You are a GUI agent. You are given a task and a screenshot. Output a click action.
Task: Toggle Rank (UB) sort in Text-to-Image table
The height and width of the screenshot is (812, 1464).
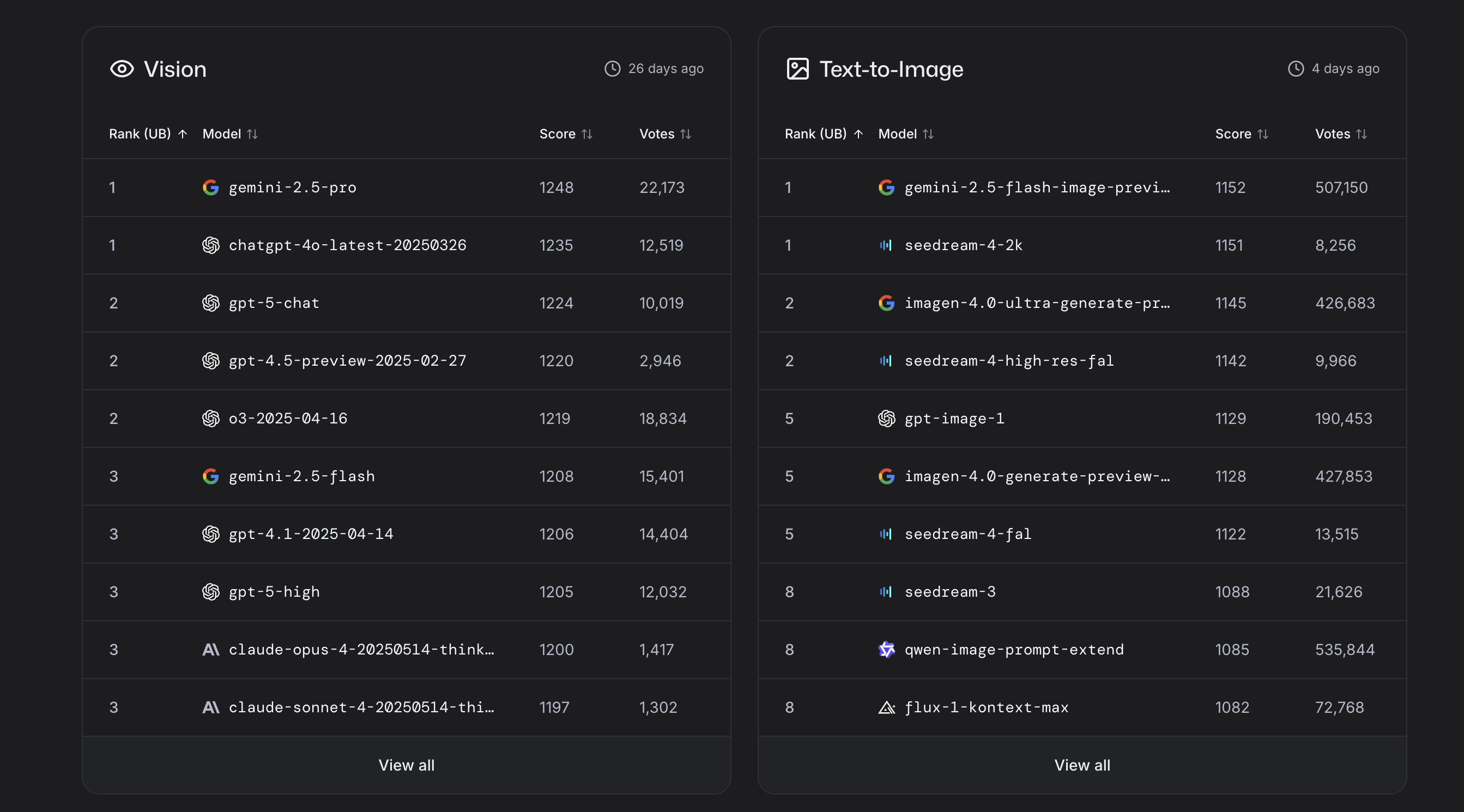coord(824,134)
